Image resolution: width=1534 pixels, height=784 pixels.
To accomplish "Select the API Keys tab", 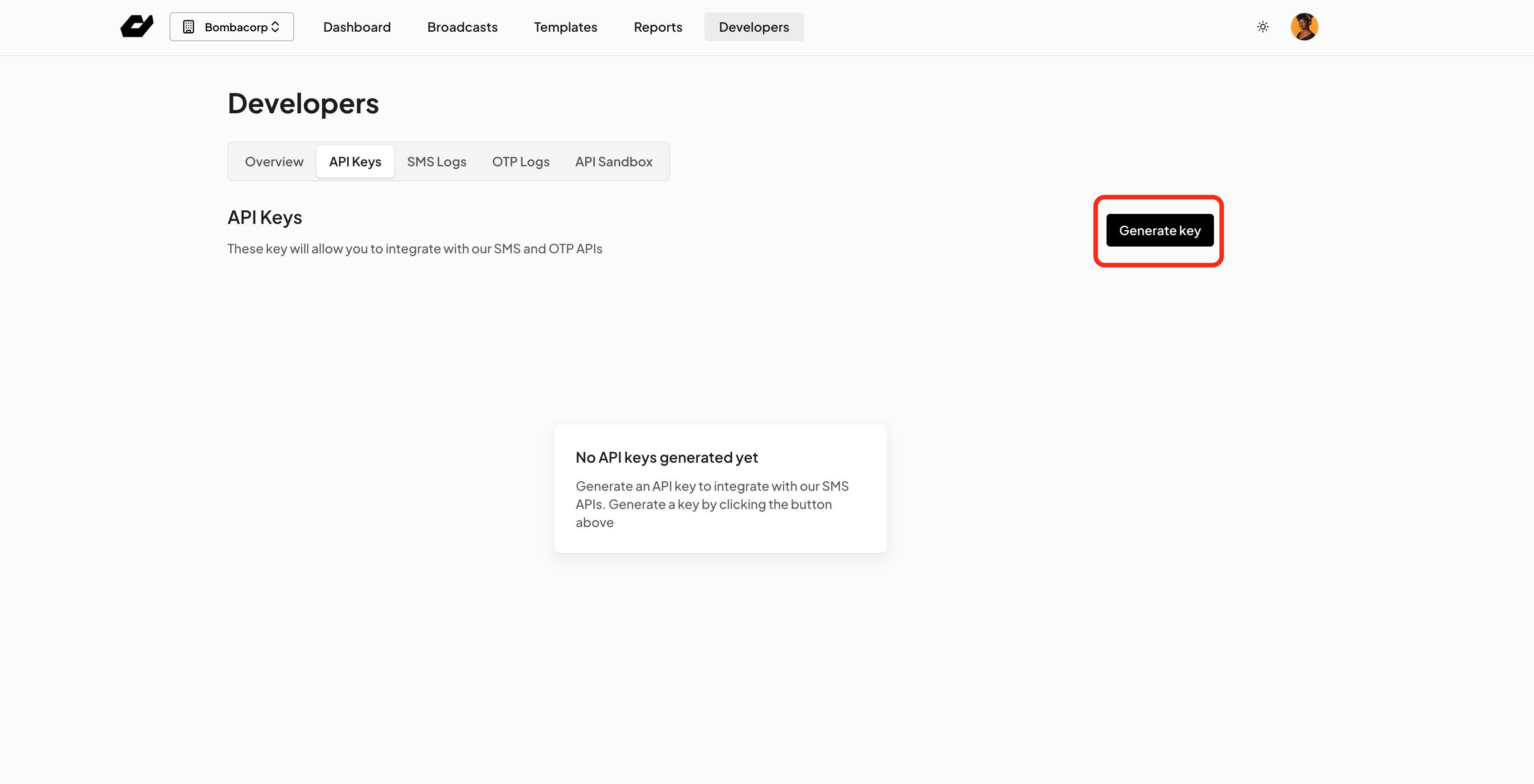I will tap(355, 161).
